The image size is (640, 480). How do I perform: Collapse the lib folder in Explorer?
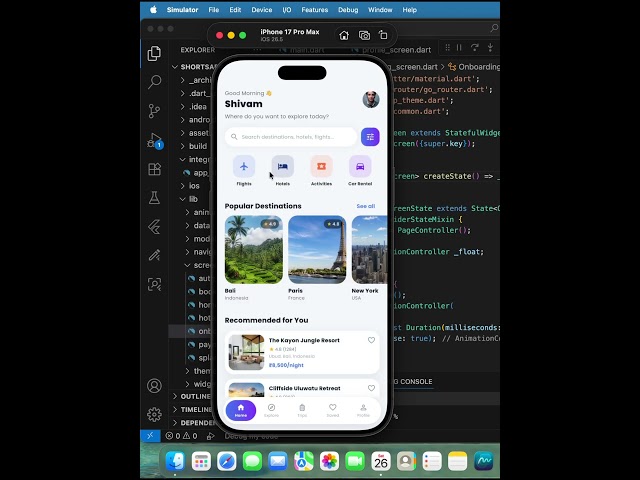[x=193, y=199]
